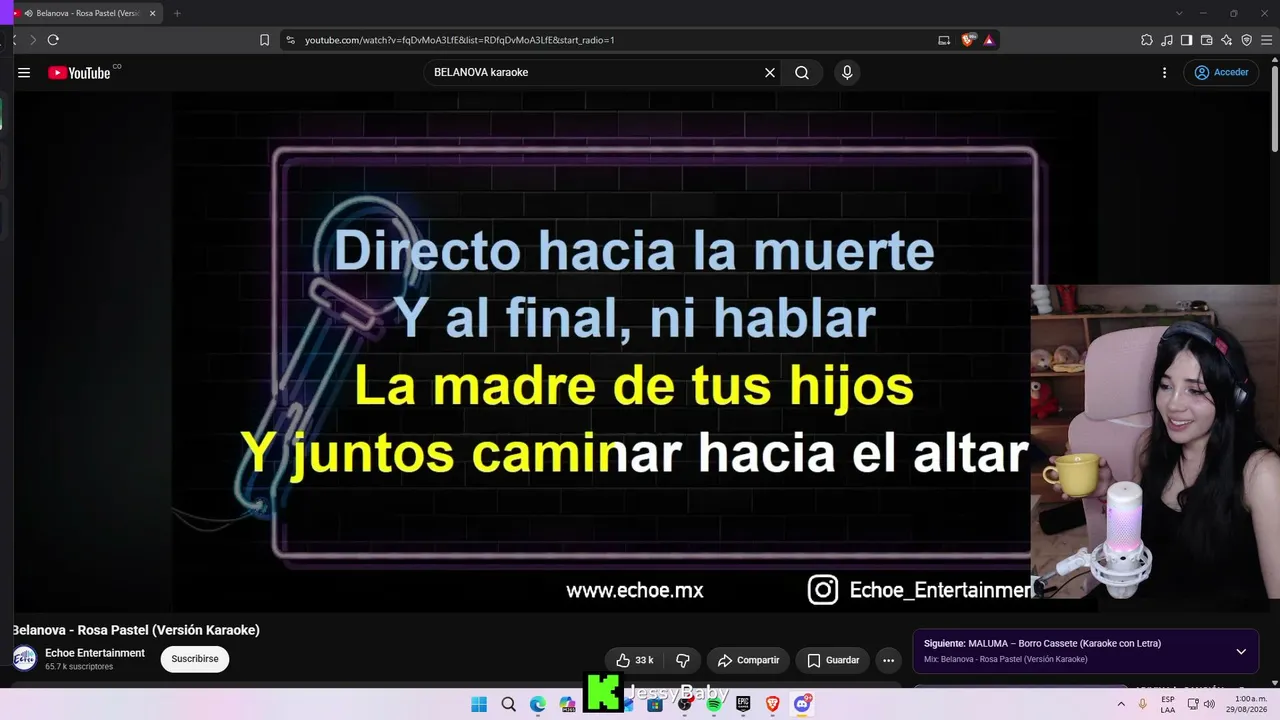Open picture-in-picture icon in address bar
This screenshot has width=1280, height=720.
click(x=944, y=40)
